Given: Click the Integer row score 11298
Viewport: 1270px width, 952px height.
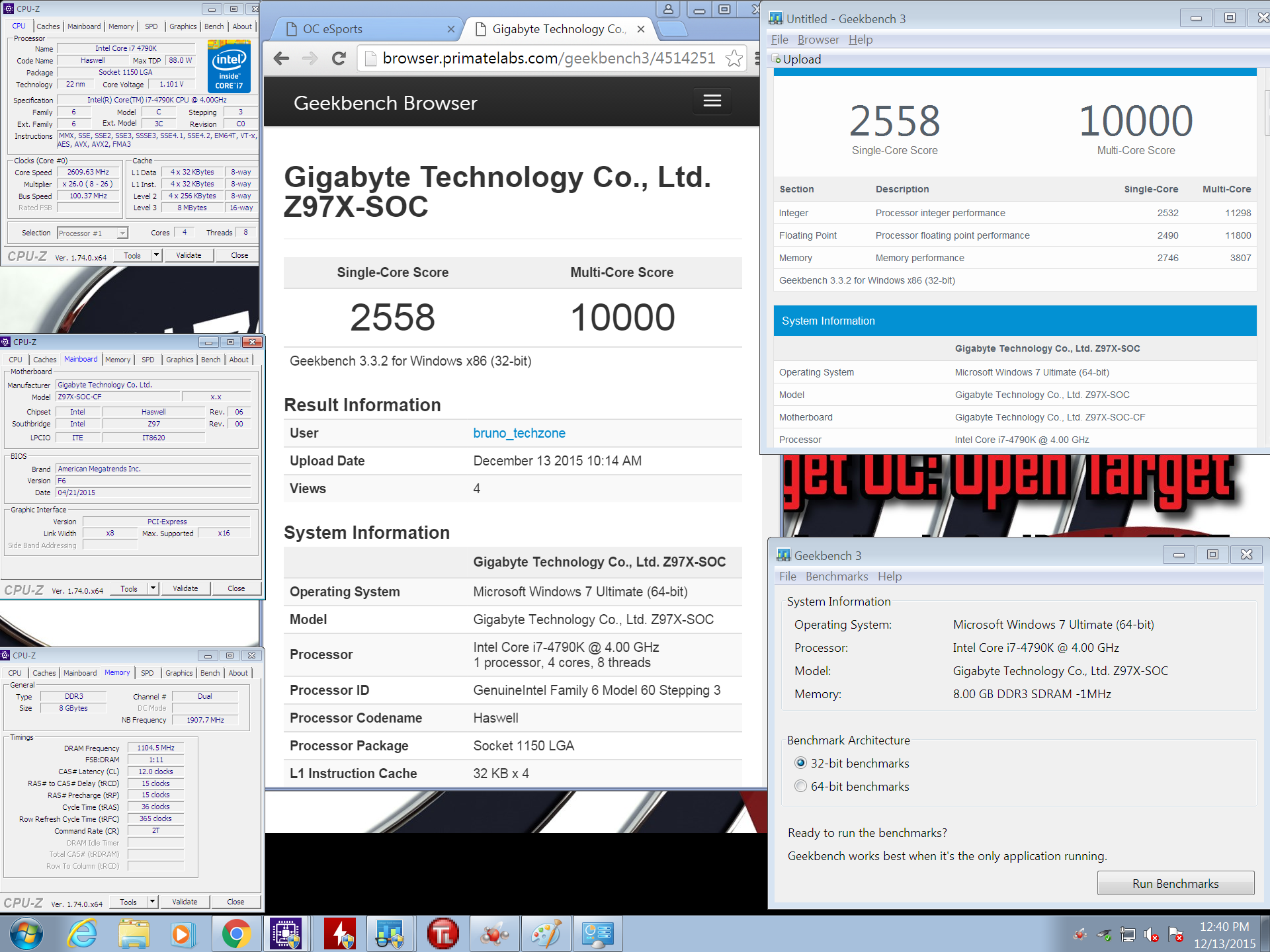Looking at the screenshot, I should pos(1238,213).
